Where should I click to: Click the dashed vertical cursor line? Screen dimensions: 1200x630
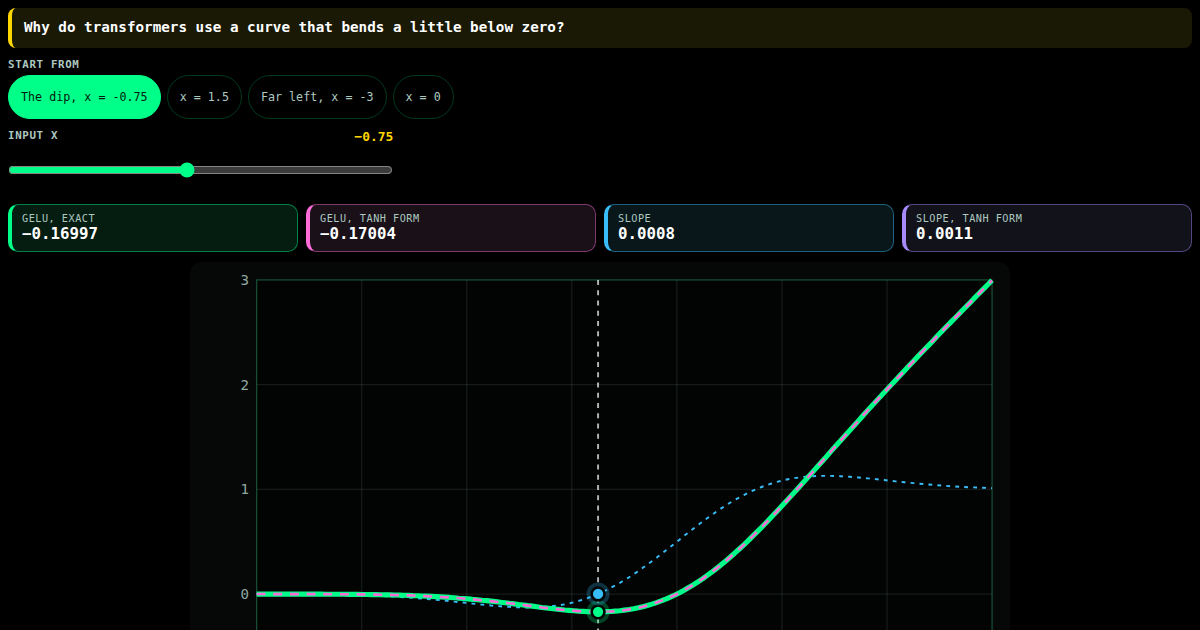(x=598, y=430)
